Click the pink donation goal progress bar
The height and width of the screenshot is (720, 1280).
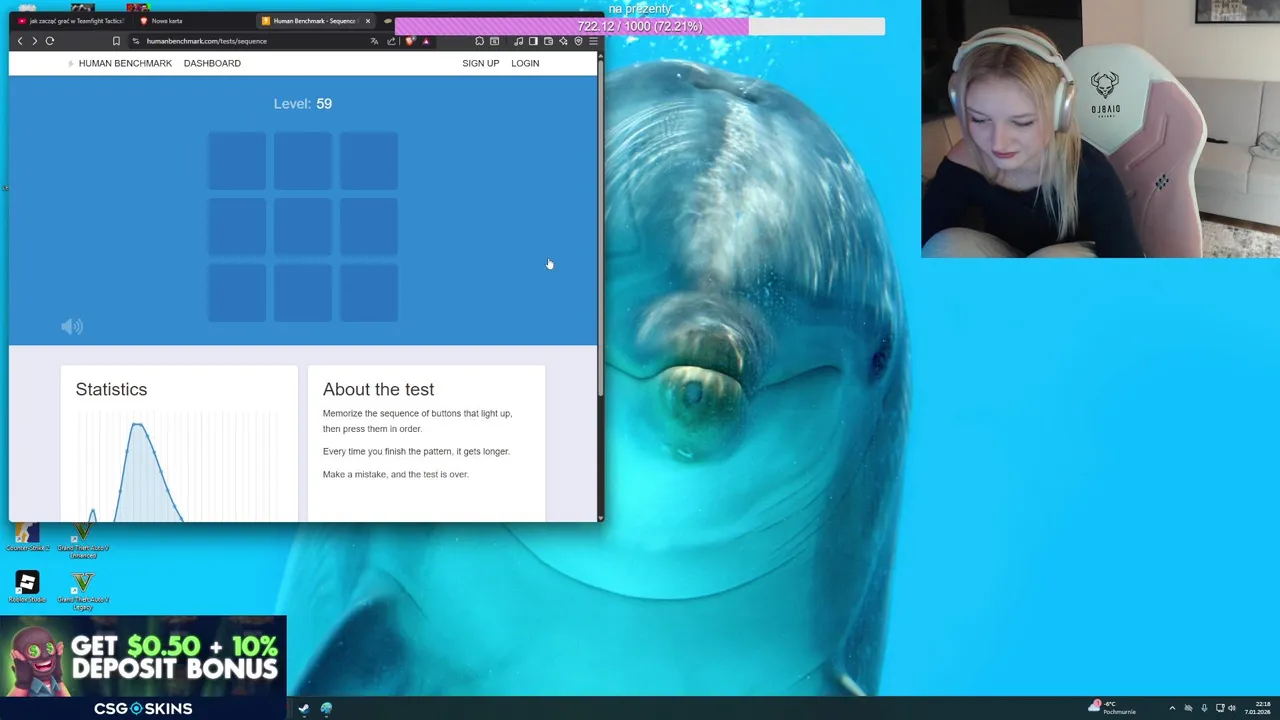[640, 26]
